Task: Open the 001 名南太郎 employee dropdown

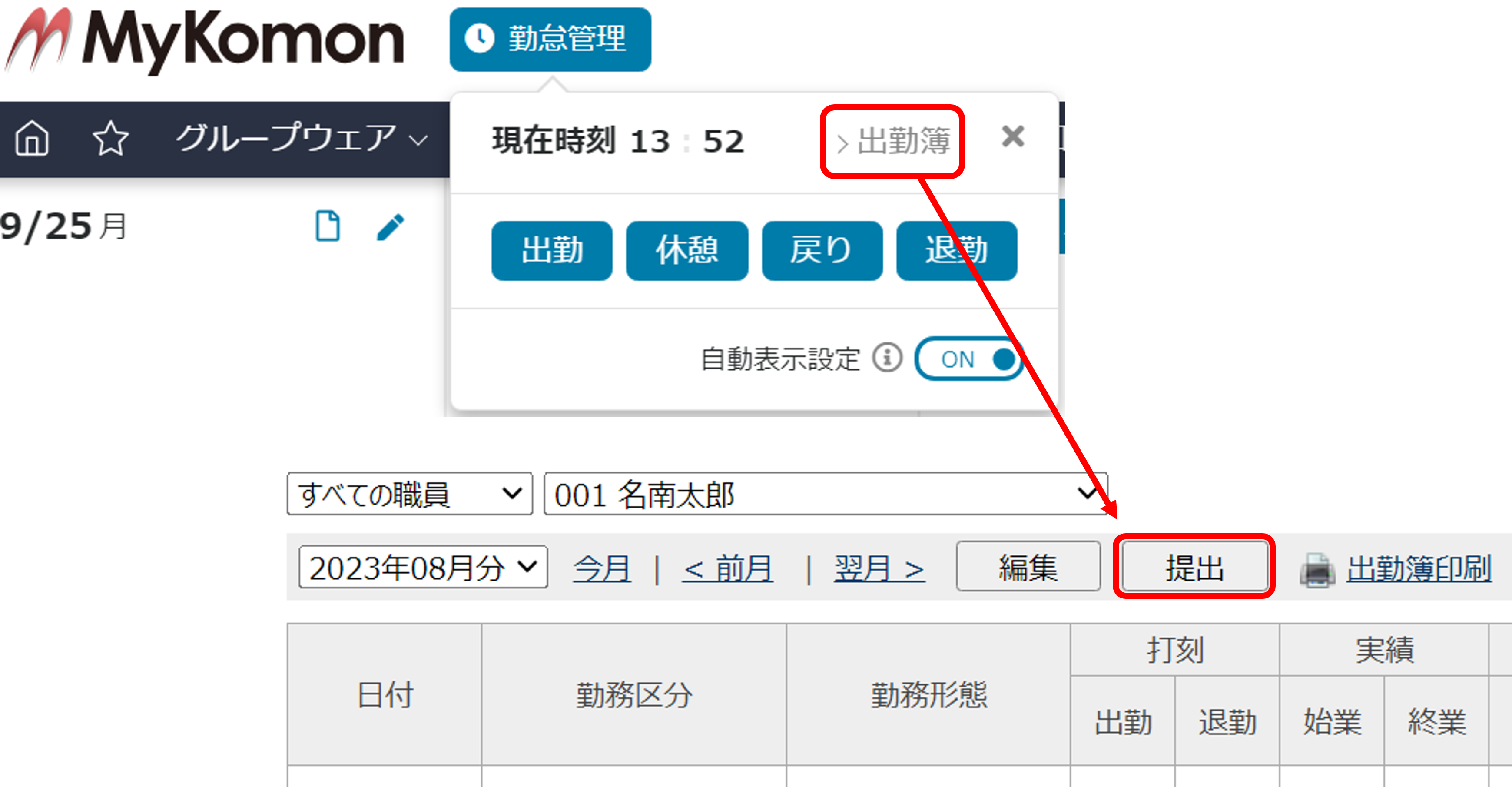Action: [x=825, y=494]
